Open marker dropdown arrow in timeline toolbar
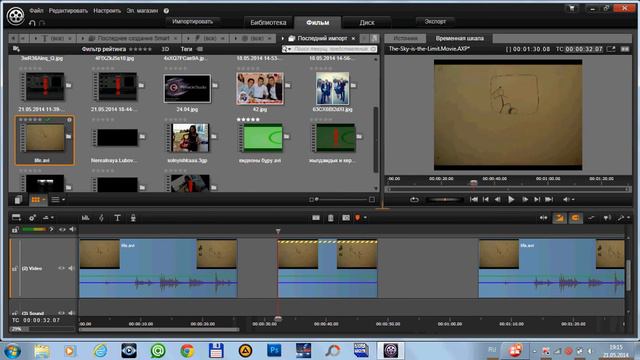 coord(365,218)
